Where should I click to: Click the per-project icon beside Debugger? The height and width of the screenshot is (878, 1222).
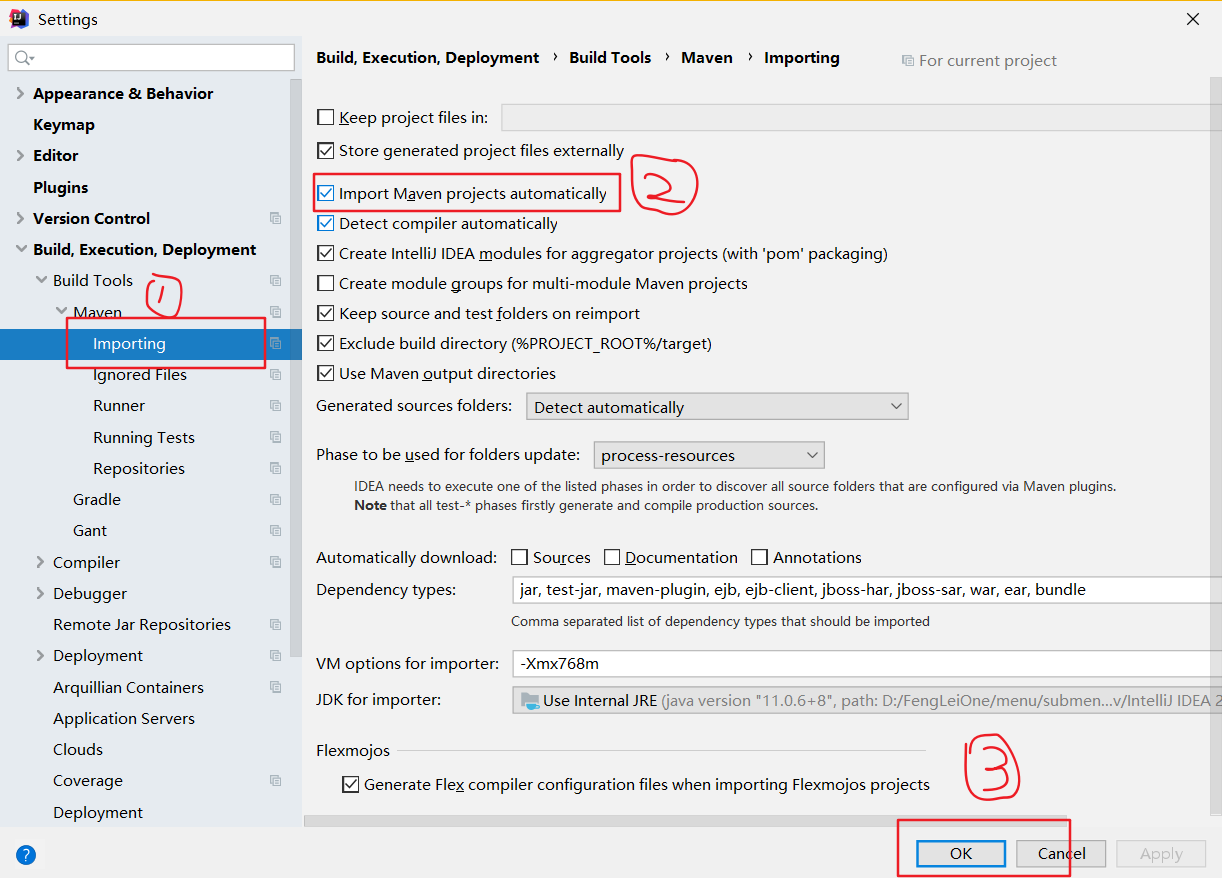coord(275,594)
